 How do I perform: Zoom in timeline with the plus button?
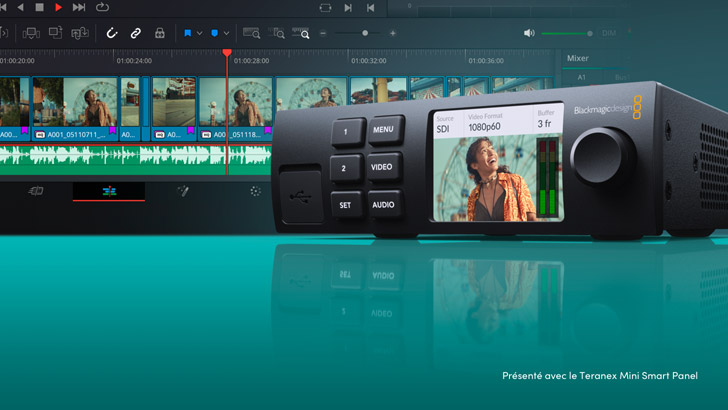[393, 33]
